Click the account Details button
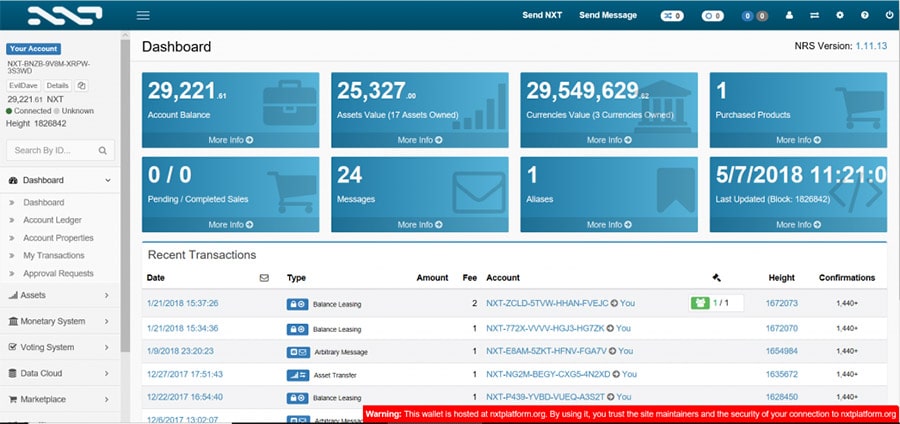The width and height of the screenshot is (900, 424). pos(57,86)
